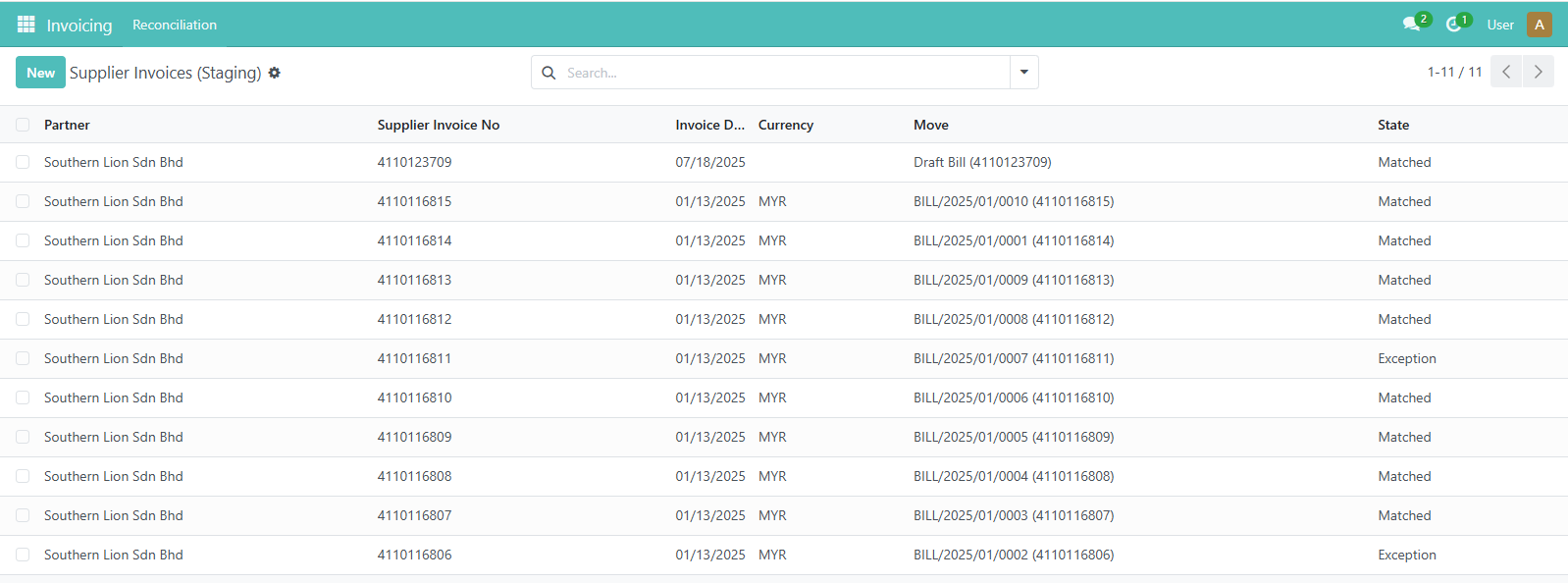Select the checkbox for invoice 4110123709
The height and width of the screenshot is (583, 1568).
(23, 162)
